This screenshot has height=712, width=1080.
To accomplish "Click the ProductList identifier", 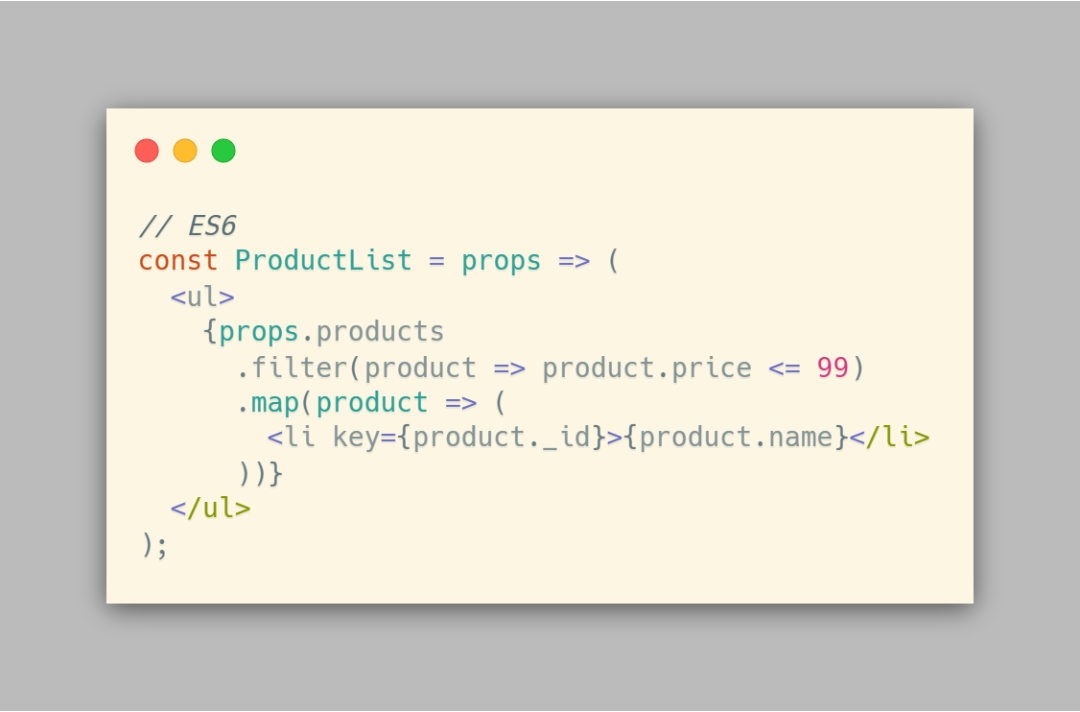I will [x=324, y=260].
